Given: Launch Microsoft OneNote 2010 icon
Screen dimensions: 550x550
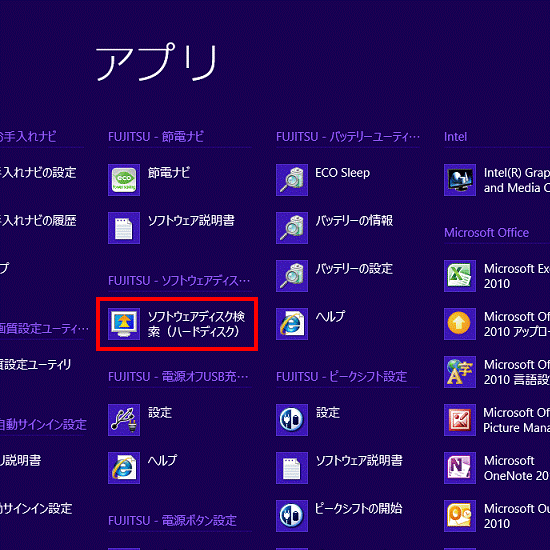Looking at the screenshot, I should pos(460,468).
